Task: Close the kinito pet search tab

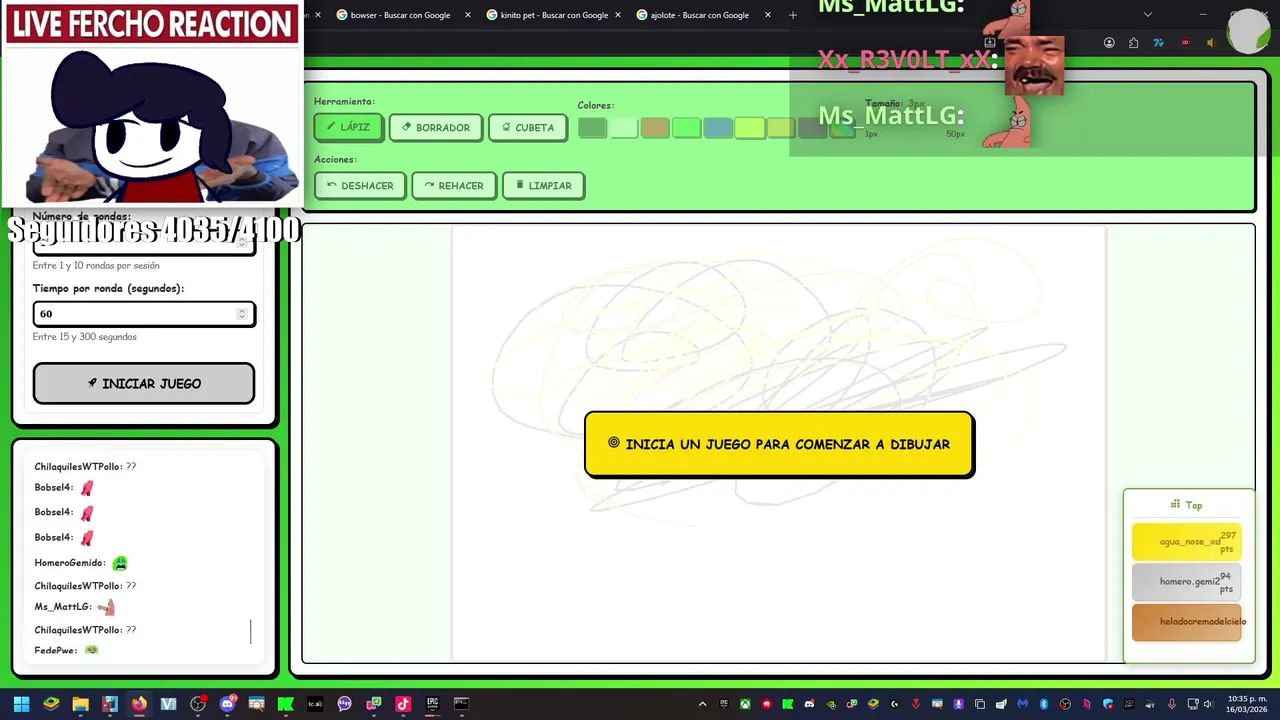Action: point(618,15)
